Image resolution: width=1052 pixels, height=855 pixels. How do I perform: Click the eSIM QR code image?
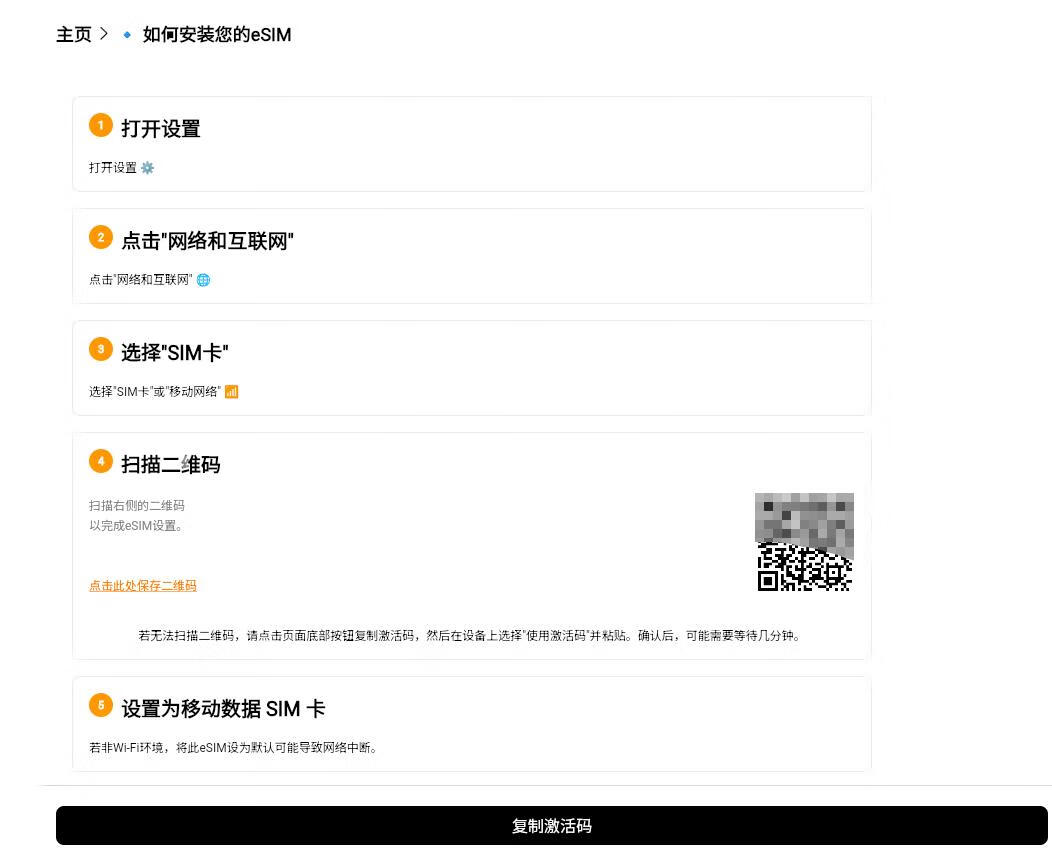[804, 542]
